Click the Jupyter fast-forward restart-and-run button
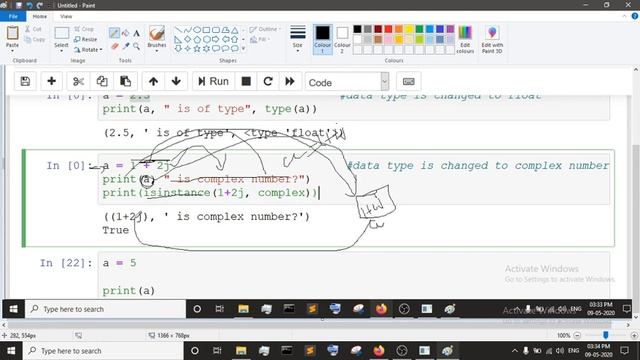This screenshot has height=360, width=640. [290, 81]
